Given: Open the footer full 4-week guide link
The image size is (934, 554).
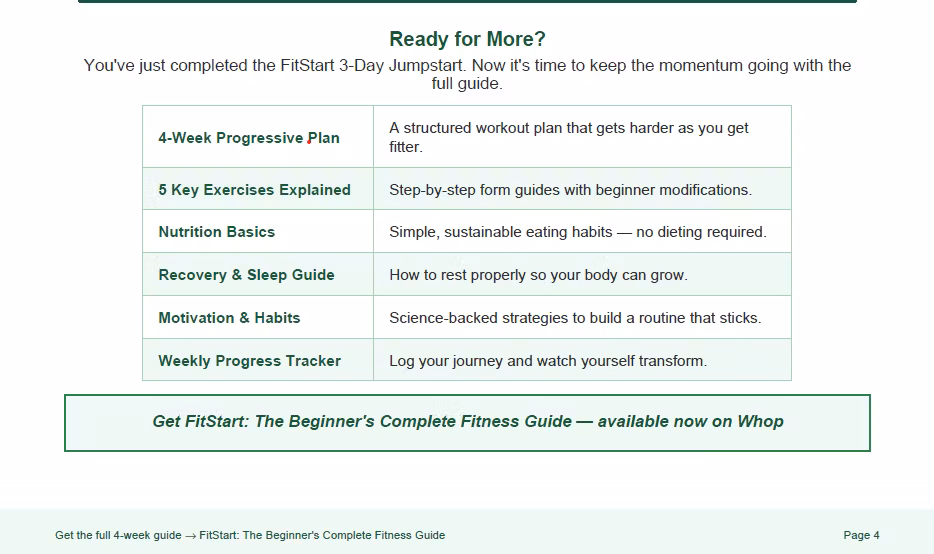Looking at the screenshot, I should [x=250, y=535].
